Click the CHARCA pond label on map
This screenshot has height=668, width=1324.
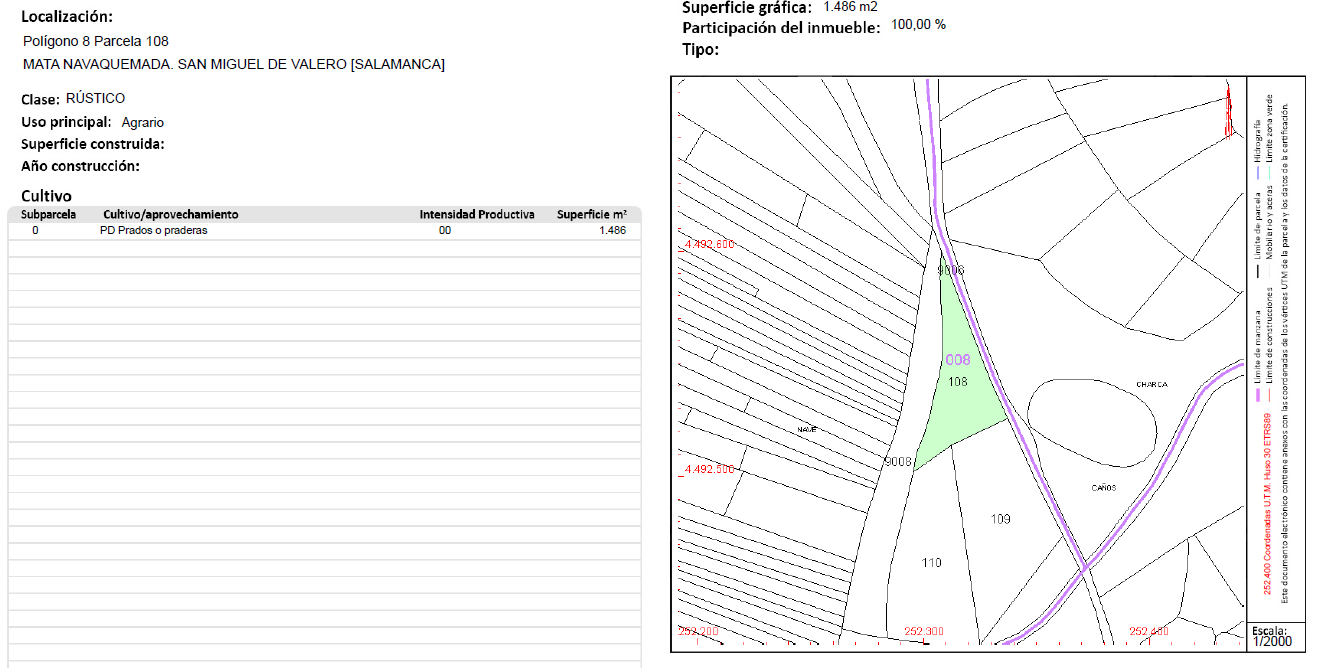coord(1151,385)
